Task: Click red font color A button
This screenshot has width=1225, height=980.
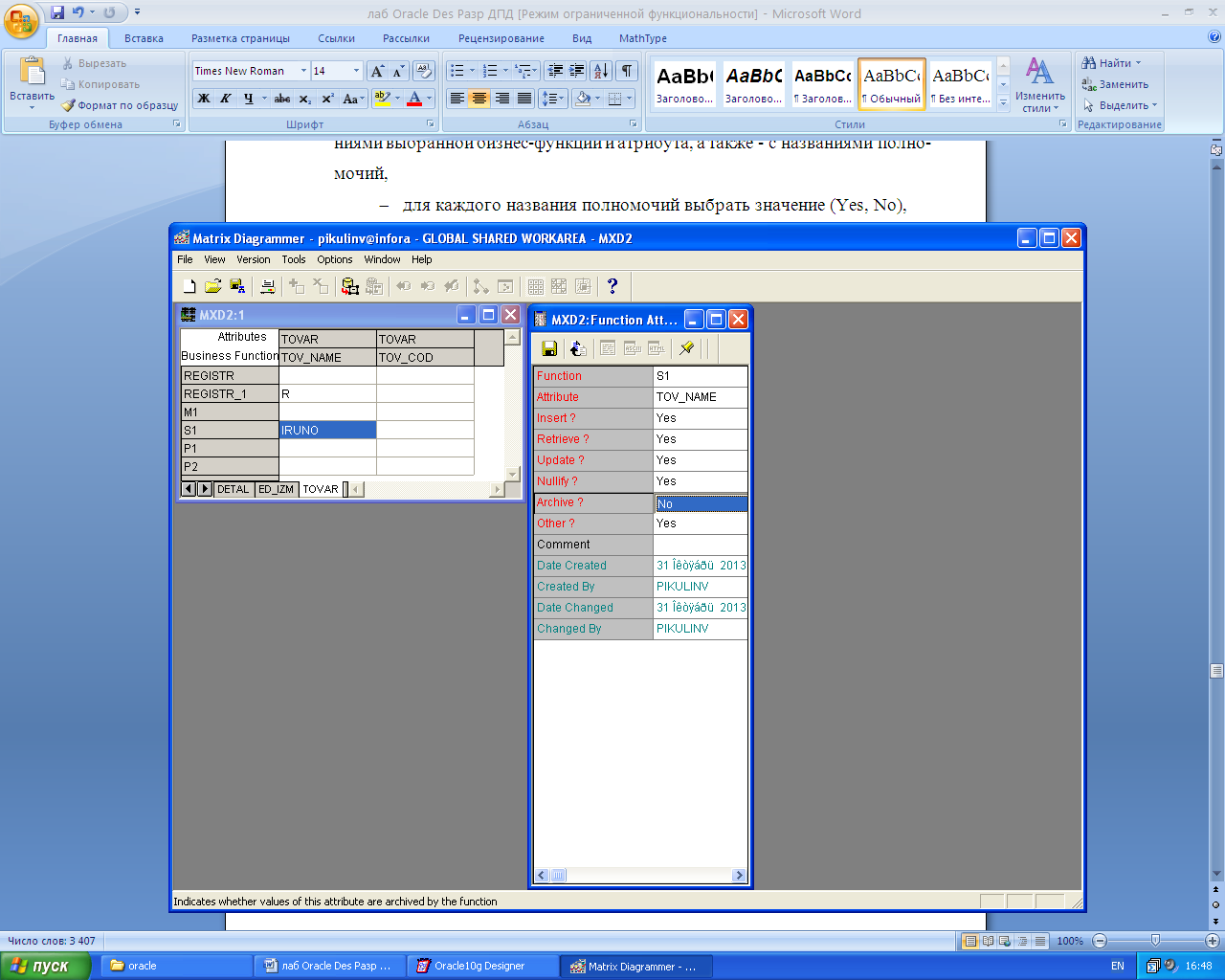Action: point(414,99)
